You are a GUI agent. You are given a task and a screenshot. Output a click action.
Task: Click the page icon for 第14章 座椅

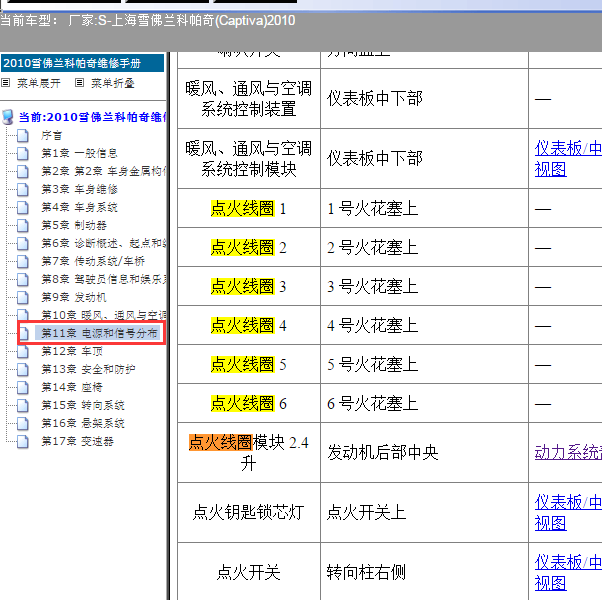coord(23,387)
